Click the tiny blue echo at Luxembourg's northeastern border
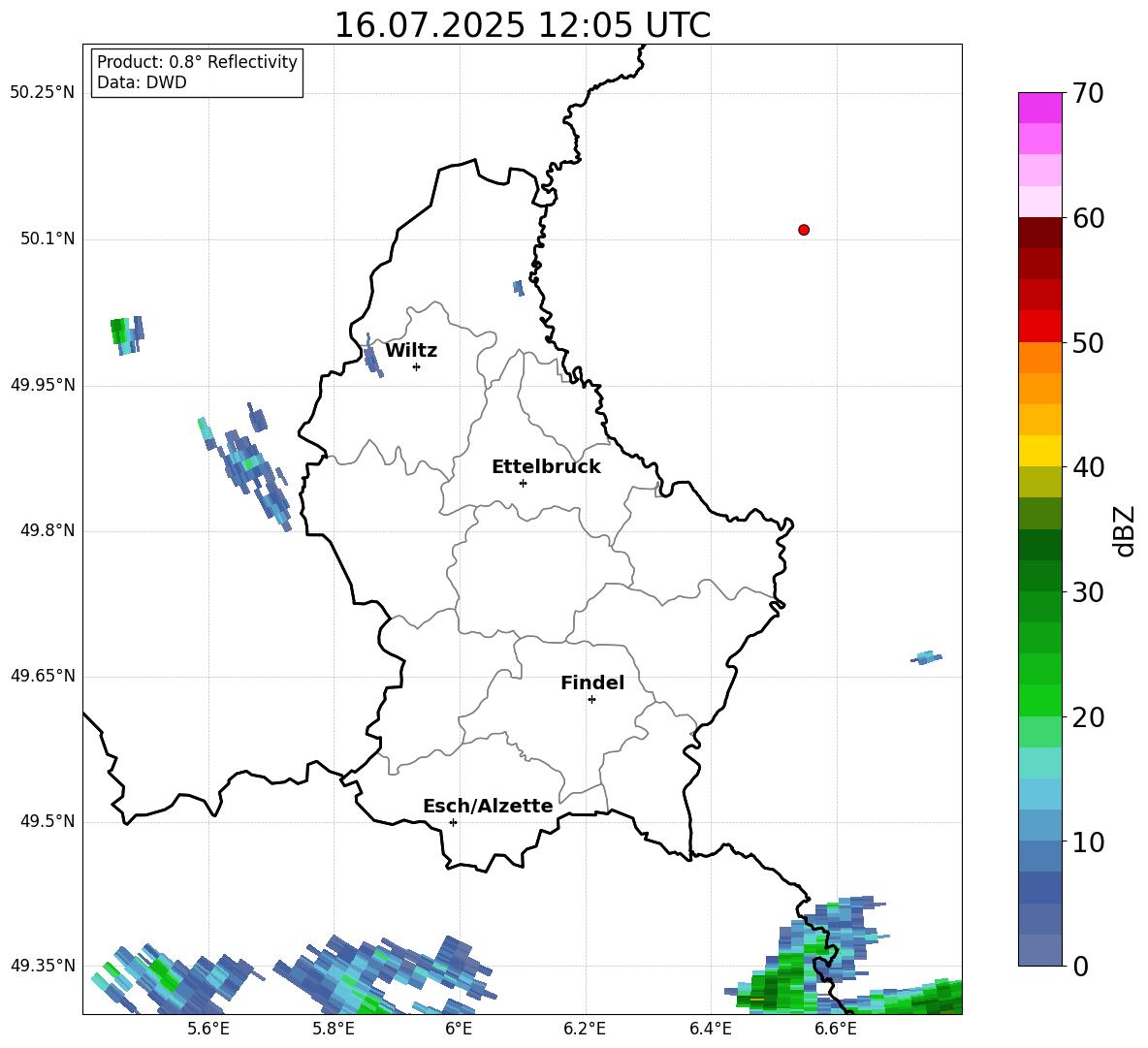This screenshot has width=1148, height=1048. (x=519, y=288)
